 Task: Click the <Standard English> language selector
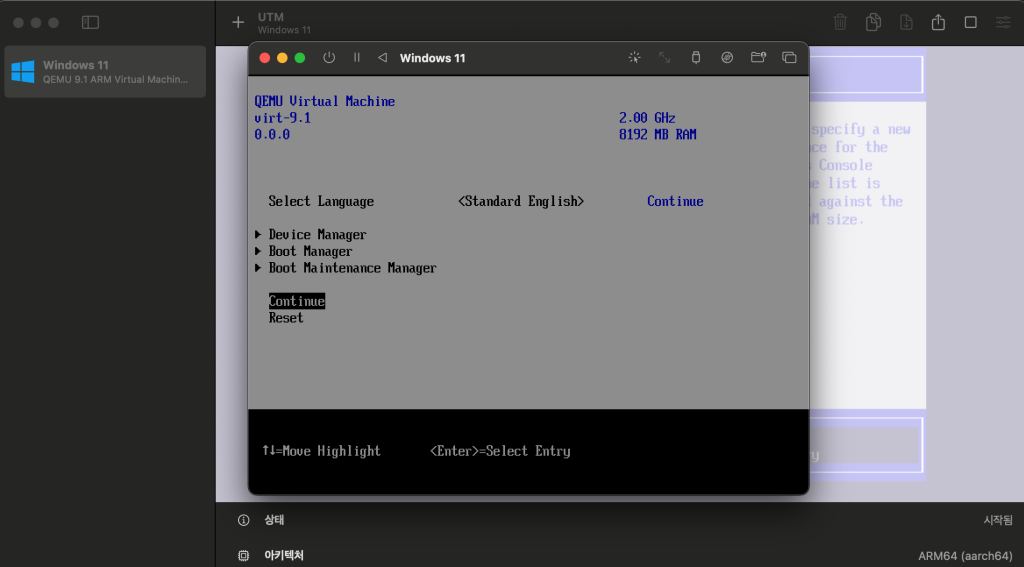521,201
